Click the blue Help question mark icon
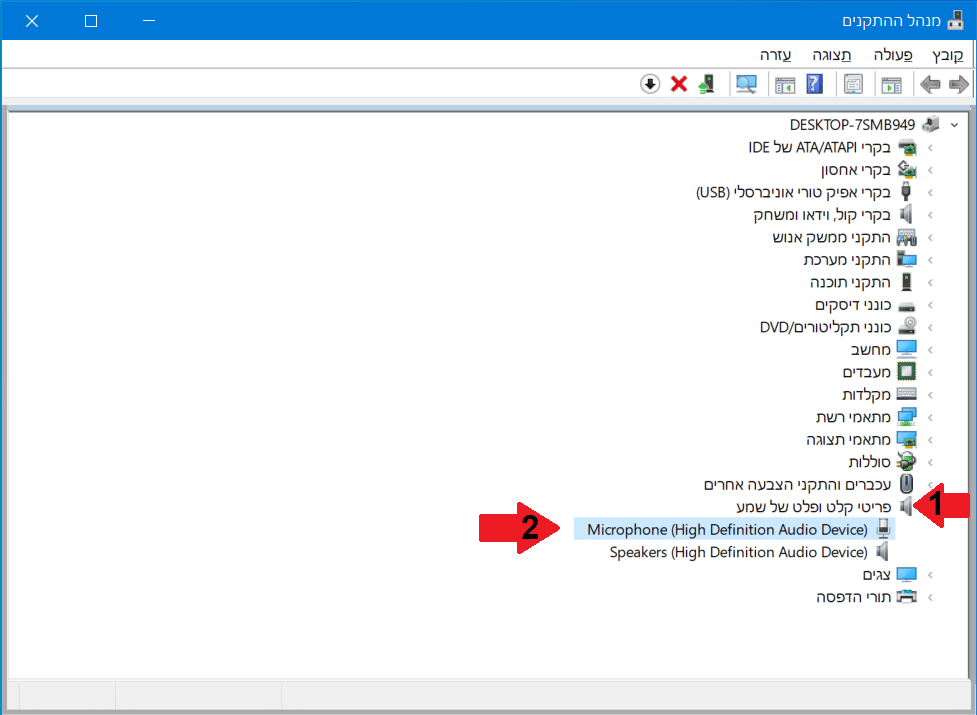The image size is (977, 715). (x=814, y=84)
